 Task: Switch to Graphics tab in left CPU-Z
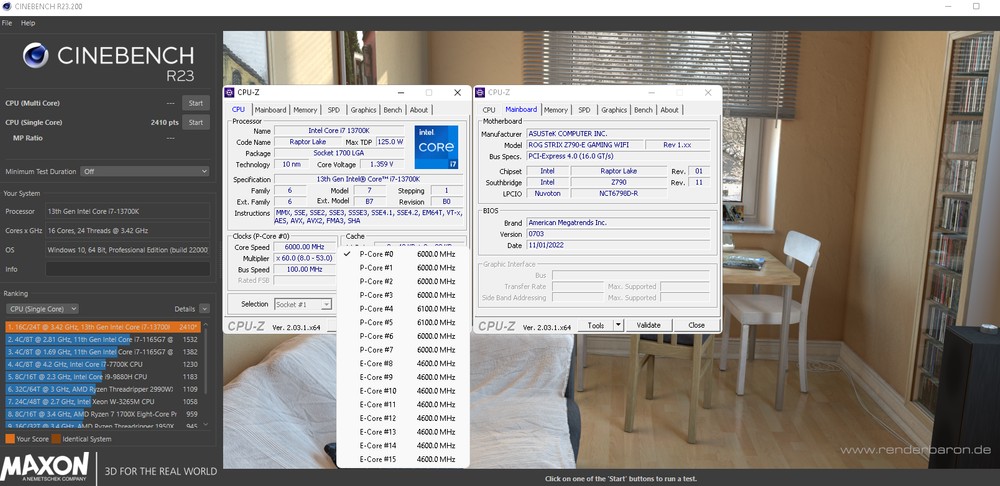pos(364,110)
